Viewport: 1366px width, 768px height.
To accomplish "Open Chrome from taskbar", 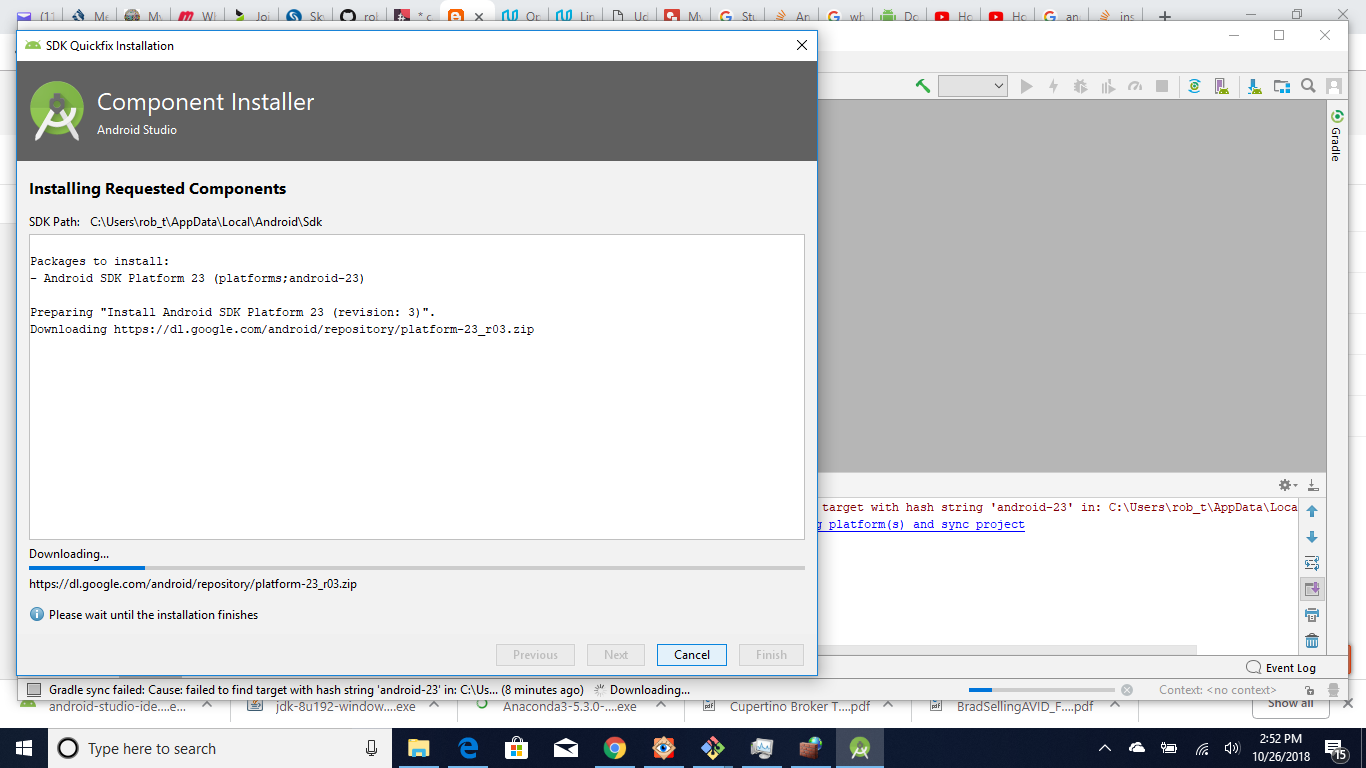I will click(614, 748).
